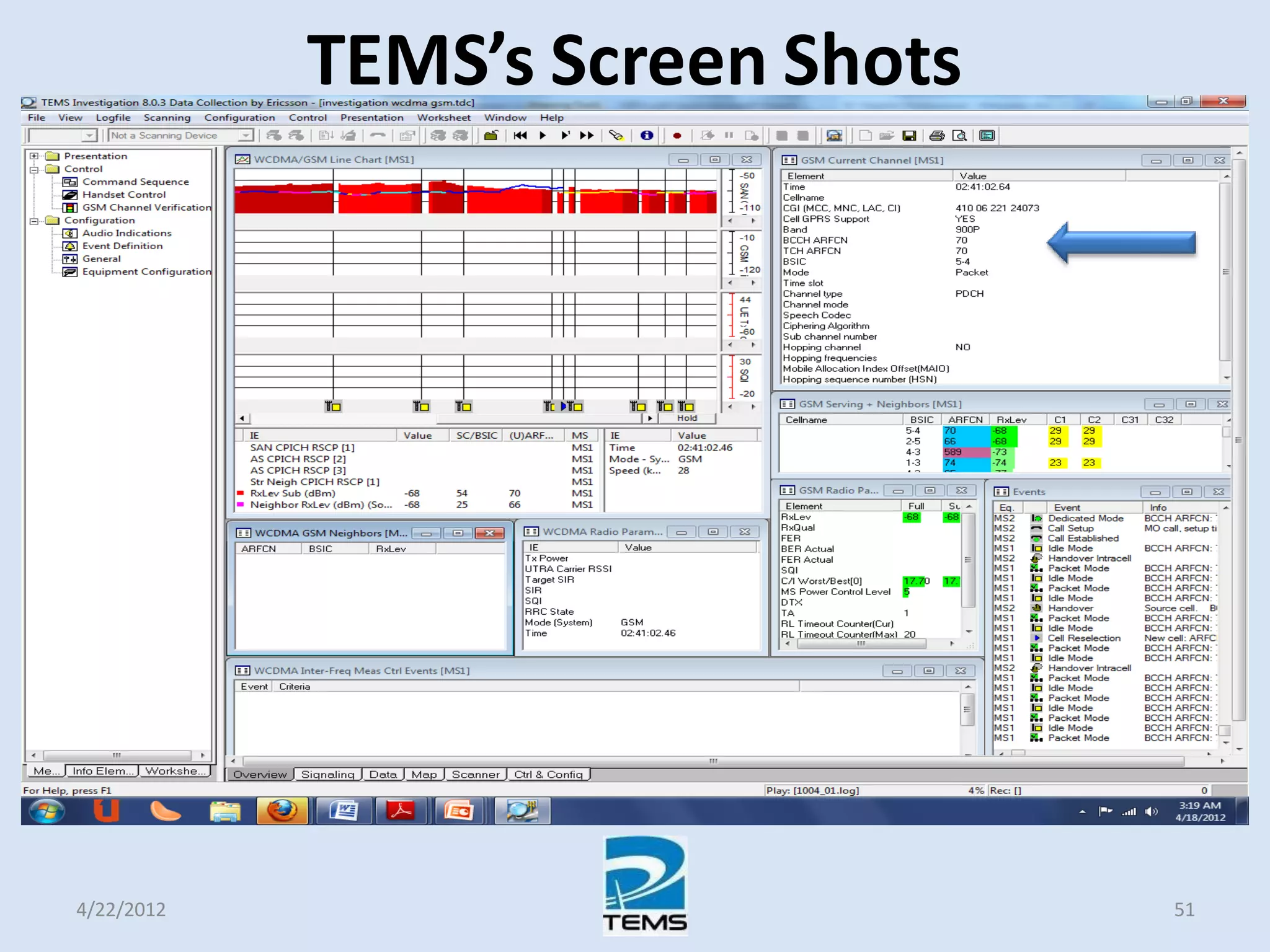Fast forward the logfile
Image resolution: width=1270 pixels, height=952 pixels.
[587, 136]
